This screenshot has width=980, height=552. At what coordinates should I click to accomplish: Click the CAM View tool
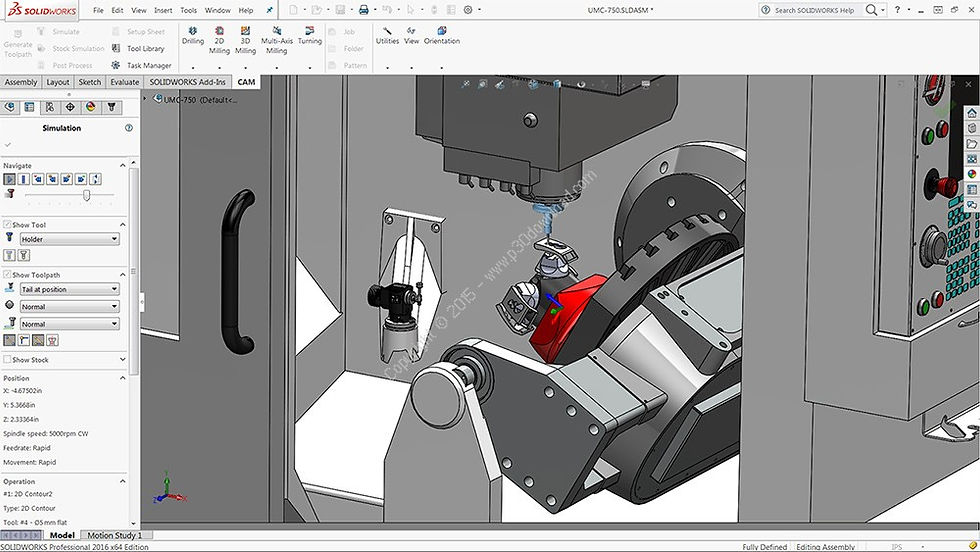pyautogui.click(x=411, y=36)
